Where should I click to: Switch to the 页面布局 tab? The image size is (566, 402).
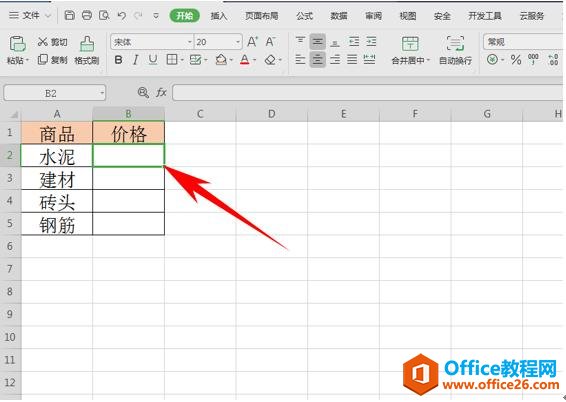262,16
